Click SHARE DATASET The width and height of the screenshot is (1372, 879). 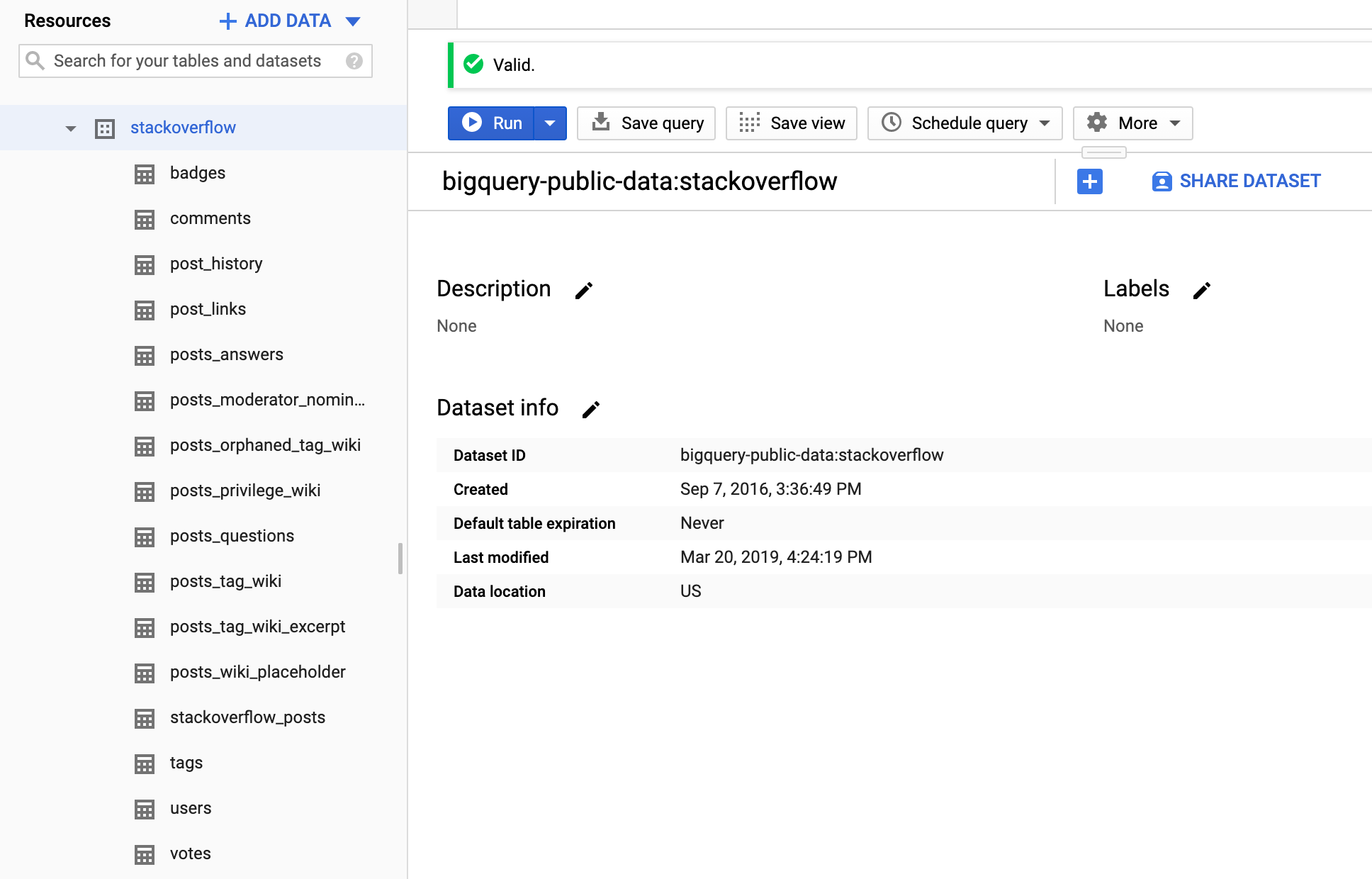tap(1235, 181)
